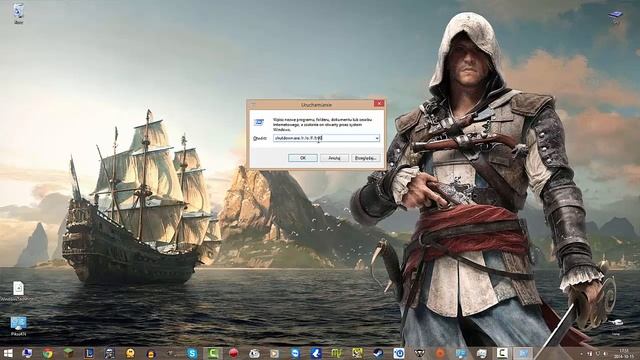Open Steam from the taskbar
Image resolution: width=640 pixels, height=360 pixels.
(x=378, y=353)
